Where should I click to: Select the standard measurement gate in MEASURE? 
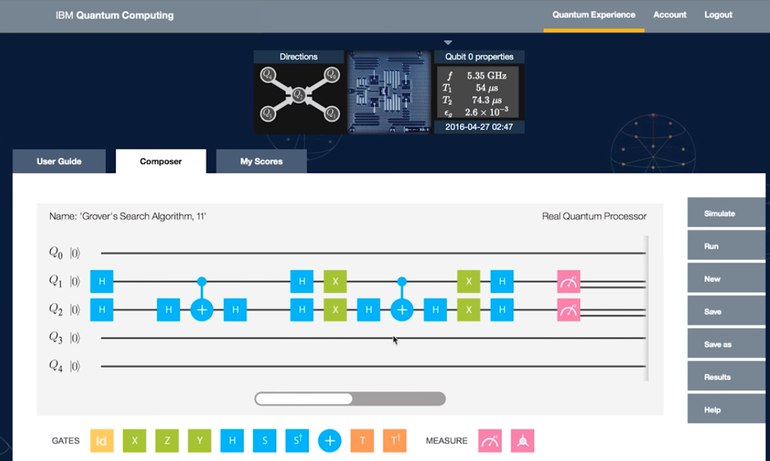point(490,440)
